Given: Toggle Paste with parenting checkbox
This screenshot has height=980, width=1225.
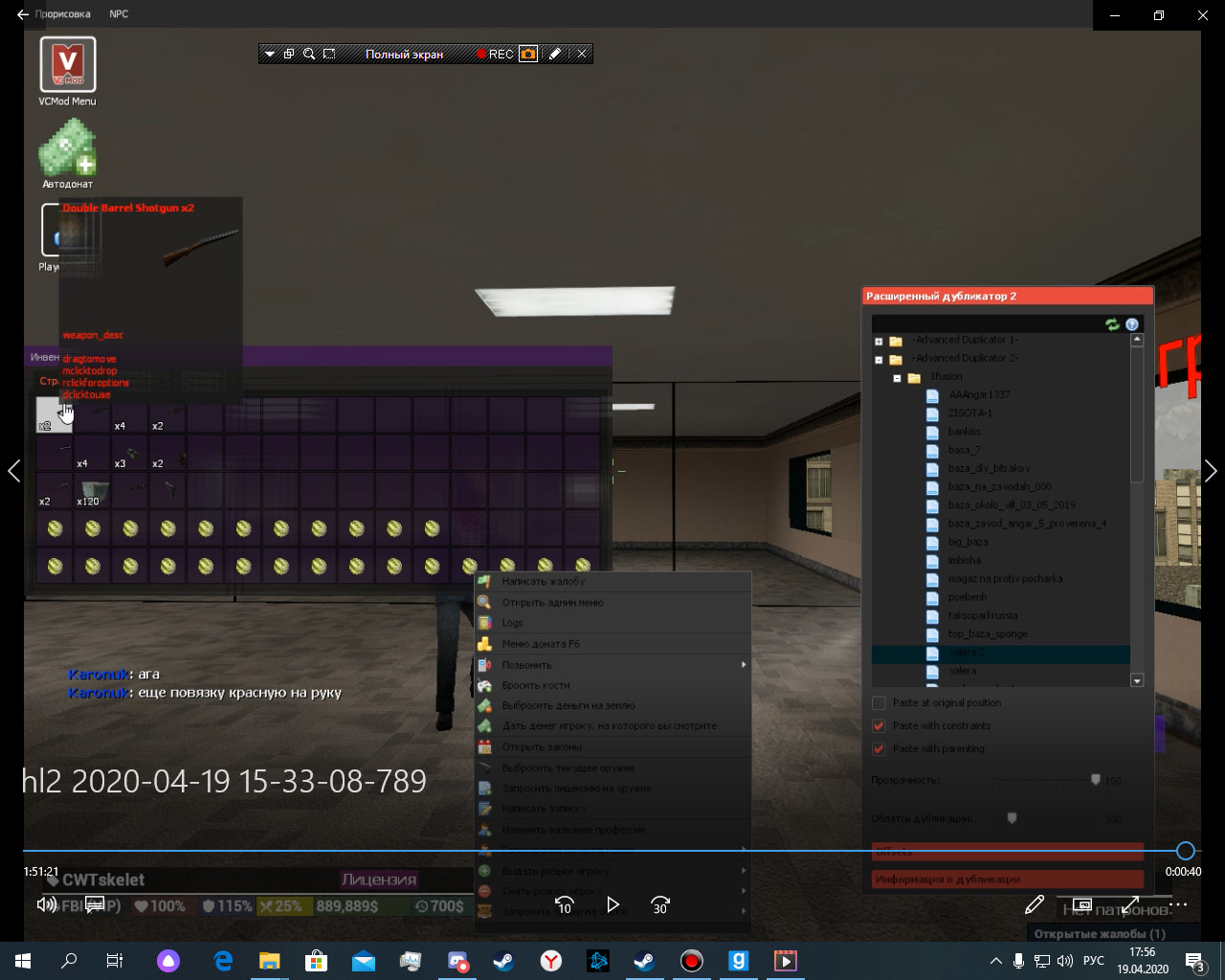Looking at the screenshot, I should [879, 748].
